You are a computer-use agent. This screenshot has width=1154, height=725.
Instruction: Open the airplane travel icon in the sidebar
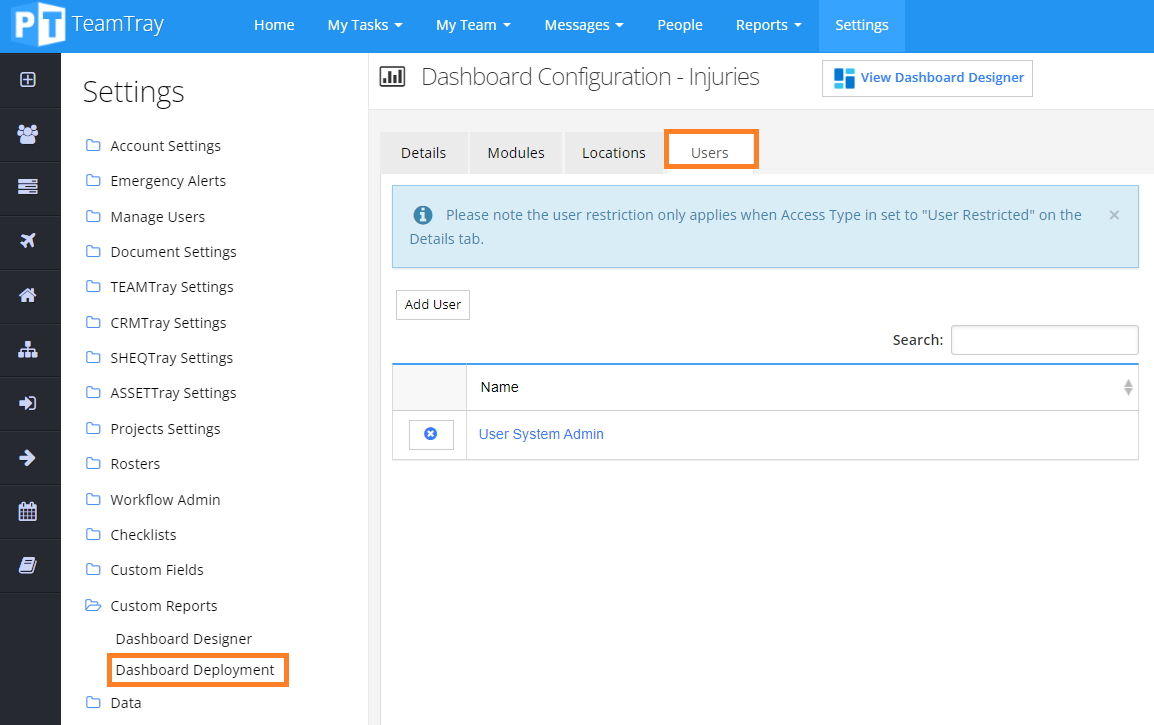(30, 241)
